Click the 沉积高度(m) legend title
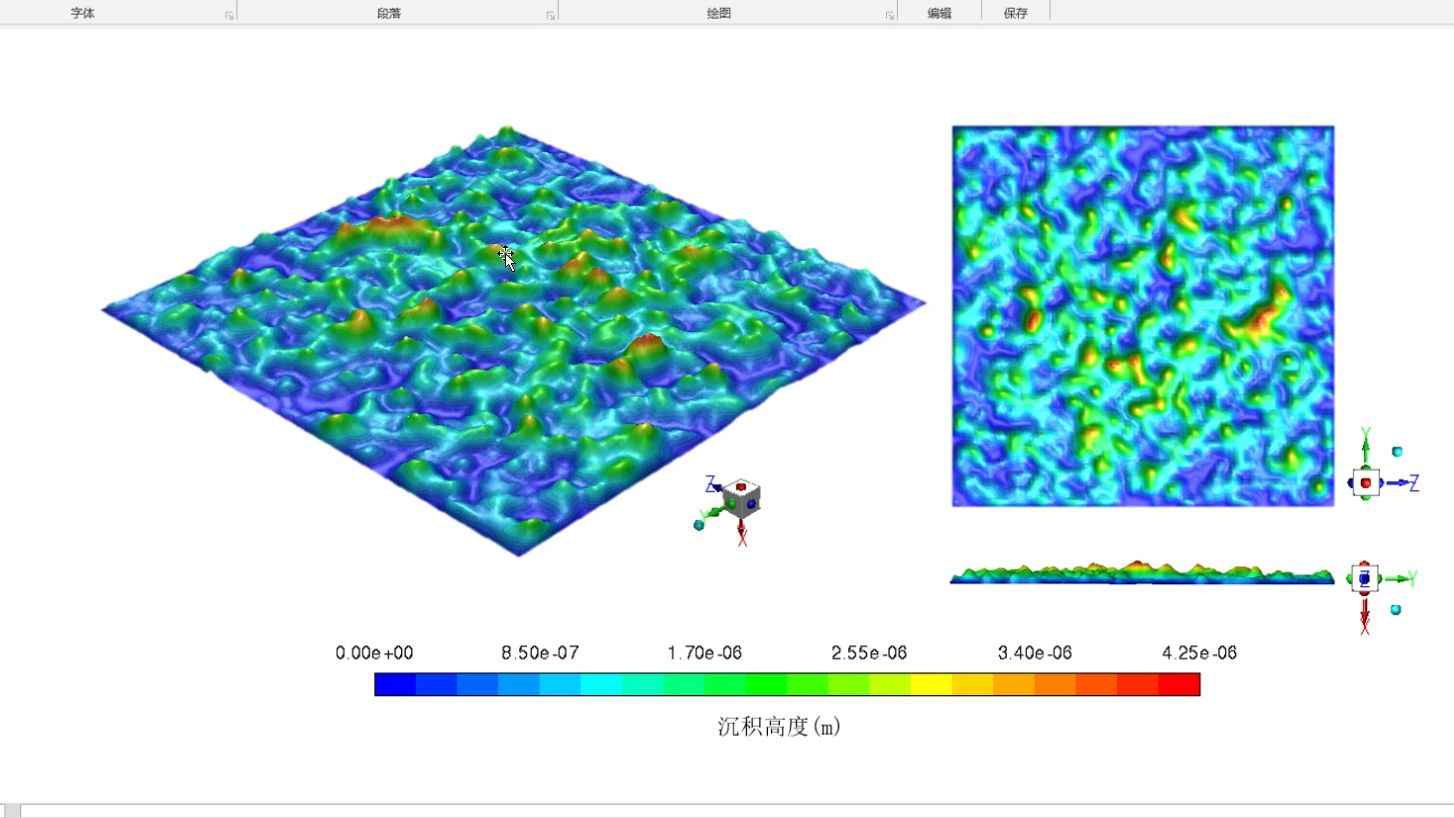Image resolution: width=1454 pixels, height=818 pixels. coord(779,727)
